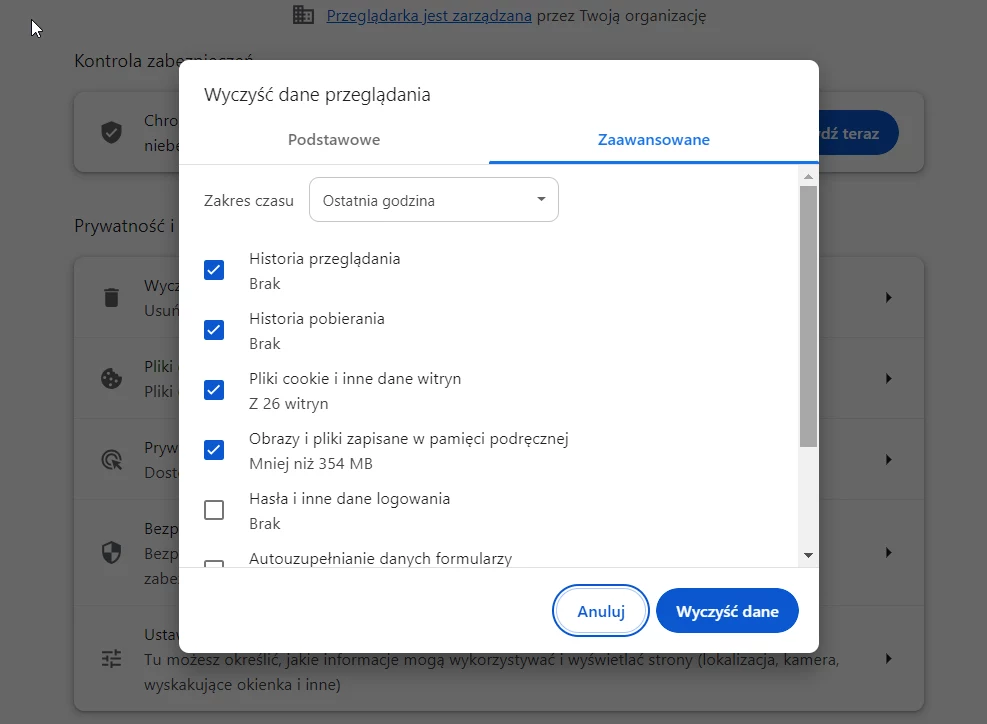
Task: Click the 'Zakres czasu' label
Action: point(249,201)
